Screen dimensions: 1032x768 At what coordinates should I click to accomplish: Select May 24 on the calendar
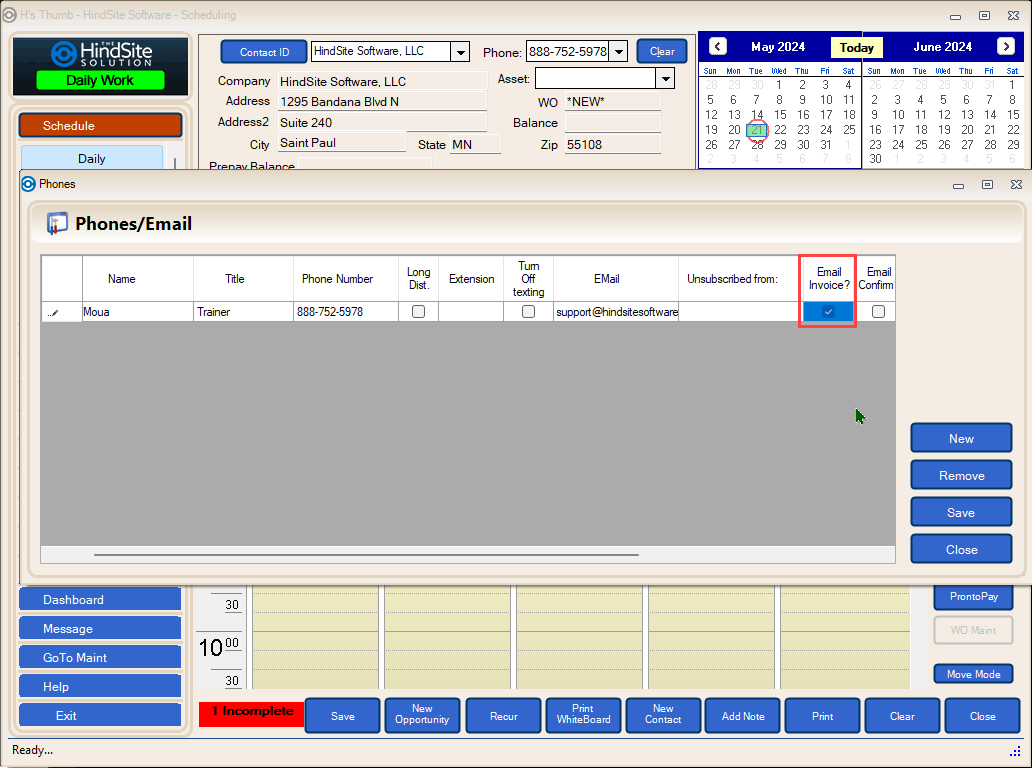826,130
